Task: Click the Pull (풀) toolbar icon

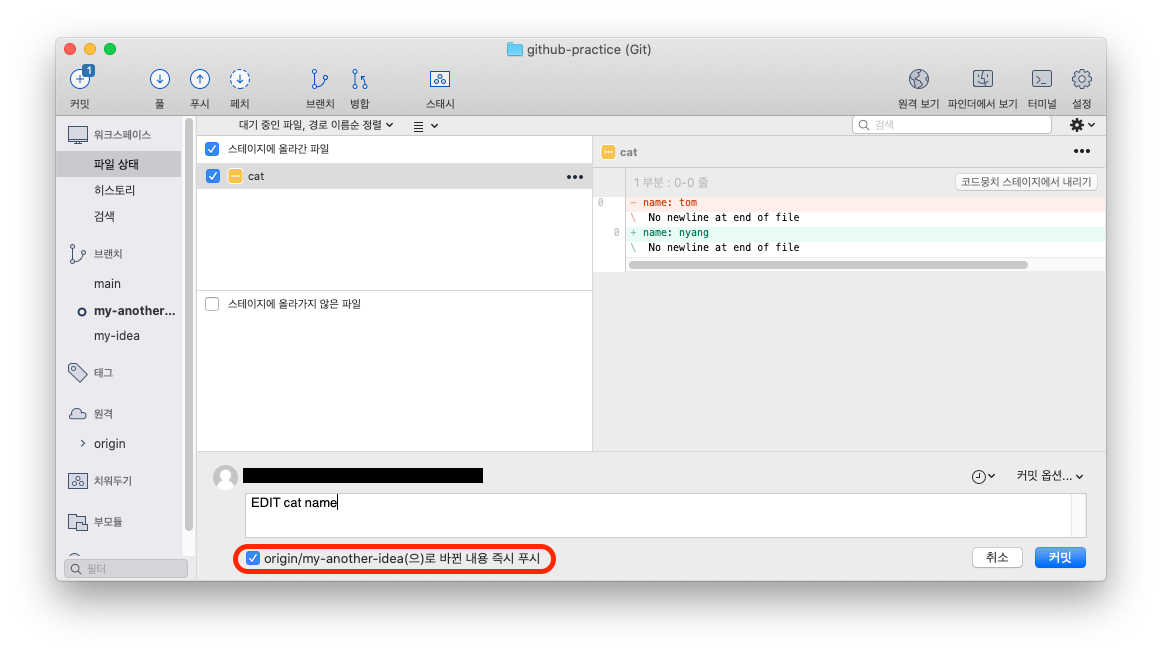Action: 159,79
